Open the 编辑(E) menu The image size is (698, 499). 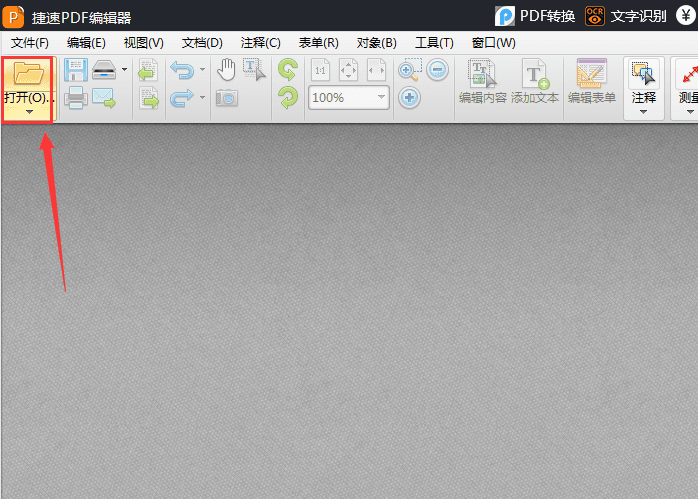point(86,43)
